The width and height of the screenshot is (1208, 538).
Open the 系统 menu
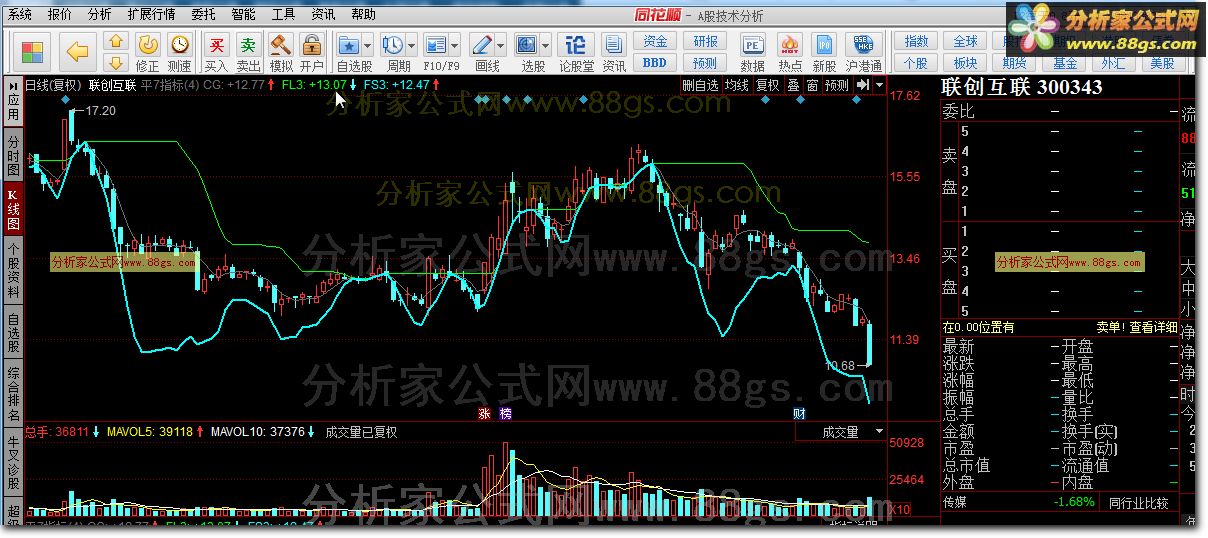pyautogui.click(x=20, y=14)
